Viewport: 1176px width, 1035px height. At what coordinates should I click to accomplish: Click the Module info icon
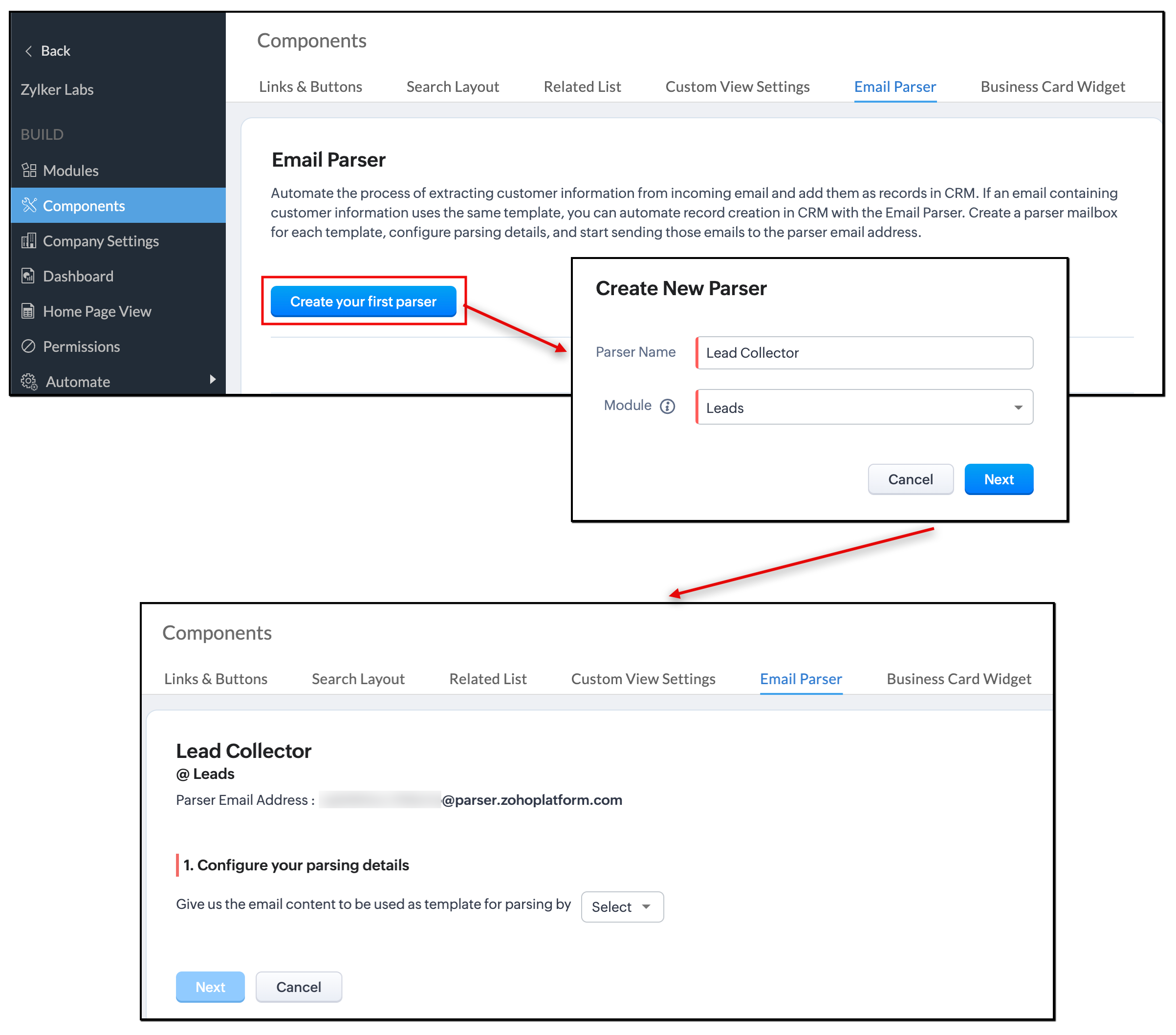tap(667, 407)
